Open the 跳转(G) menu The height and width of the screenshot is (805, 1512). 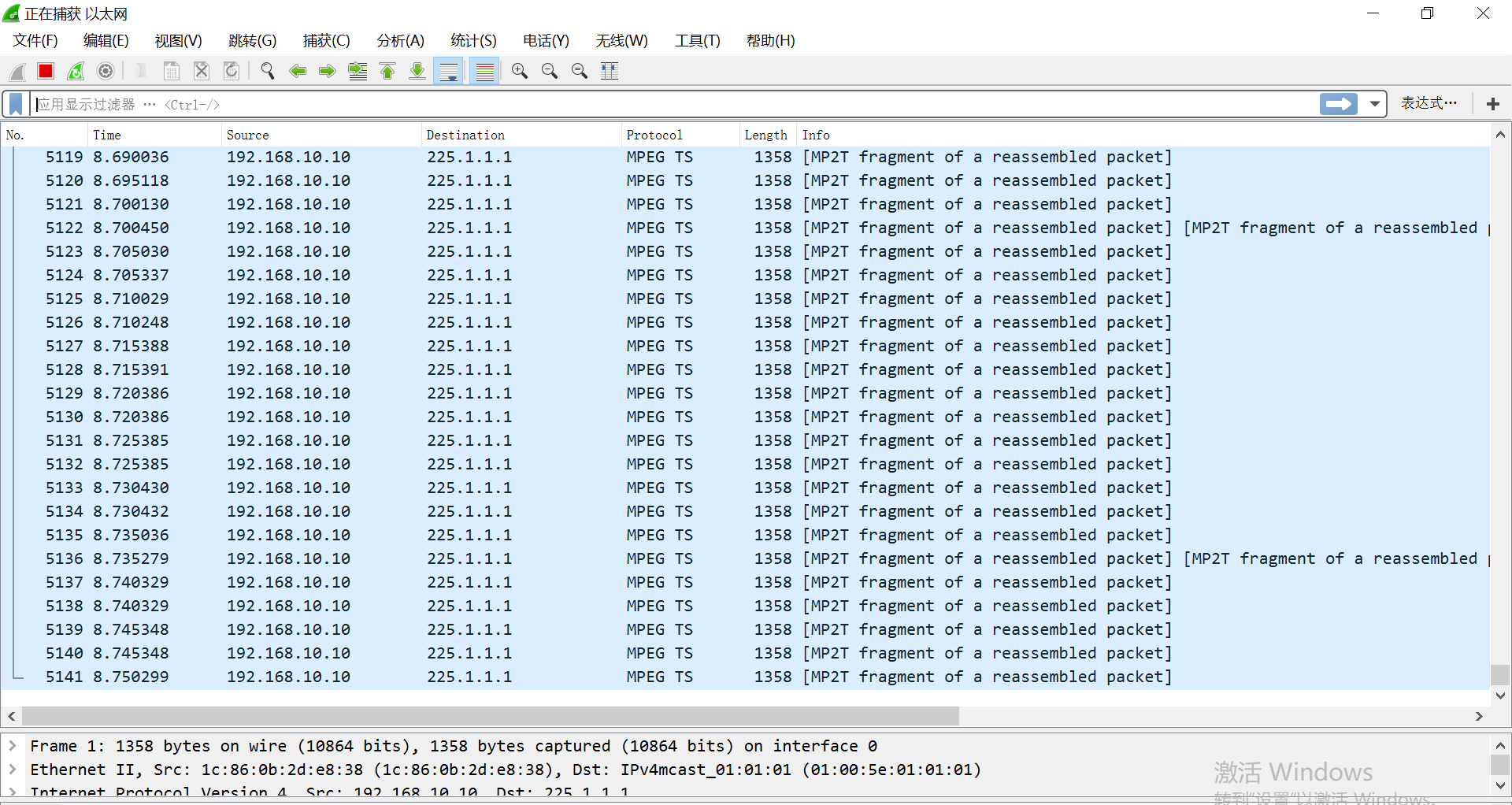pyautogui.click(x=253, y=40)
